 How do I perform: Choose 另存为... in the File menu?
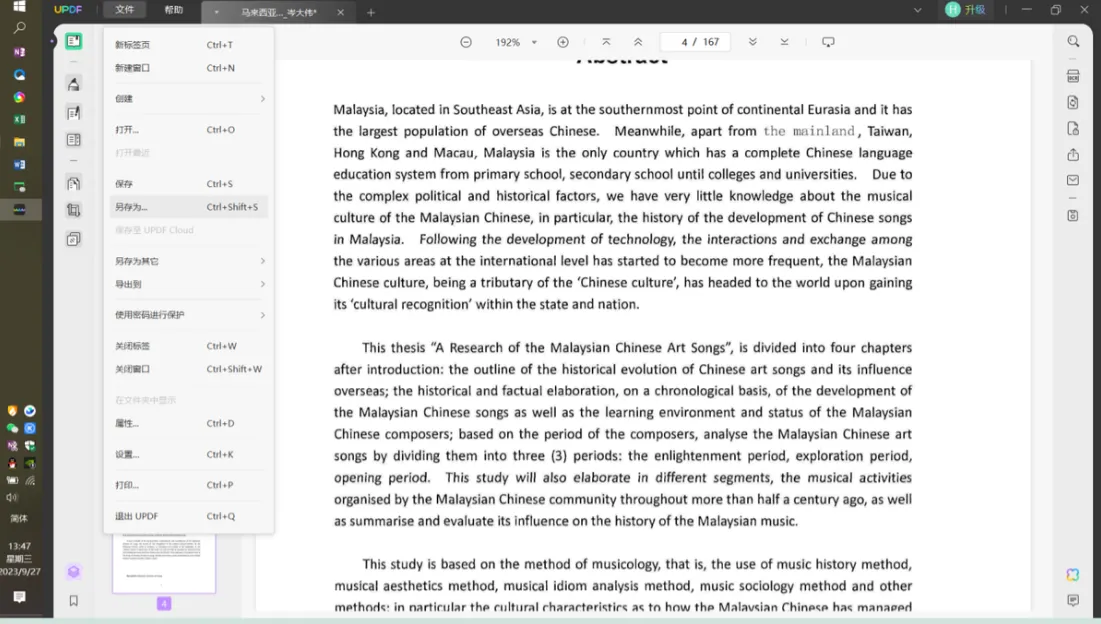click(190, 207)
